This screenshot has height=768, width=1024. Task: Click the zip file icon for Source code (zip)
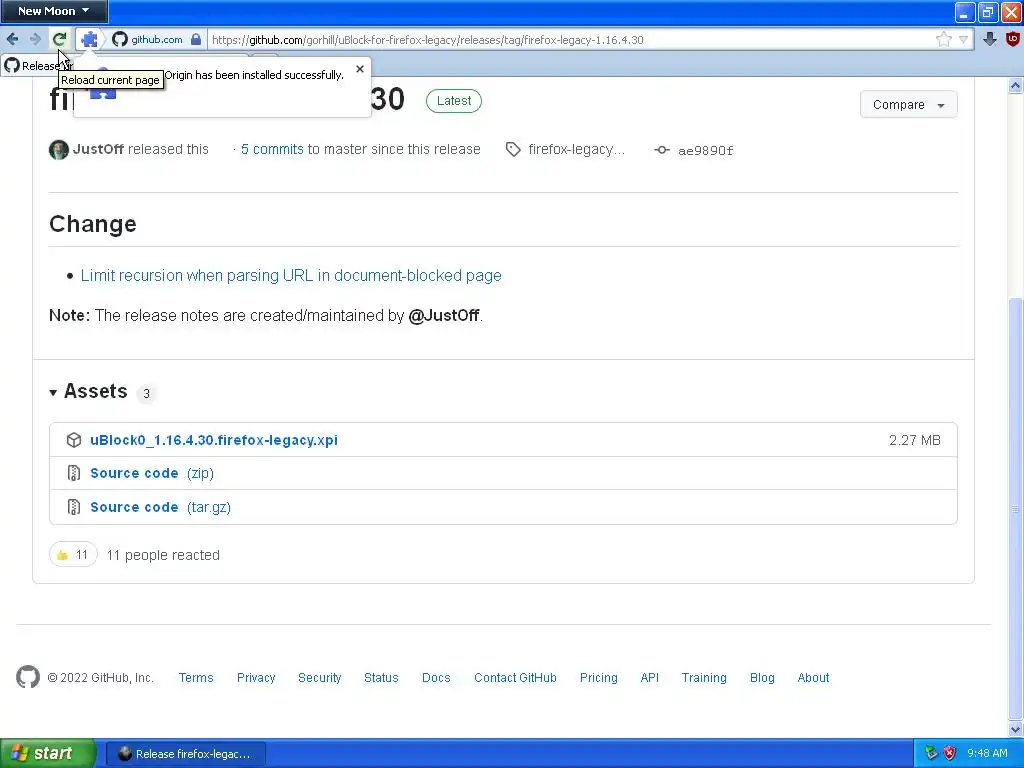pyautogui.click(x=74, y=473)
